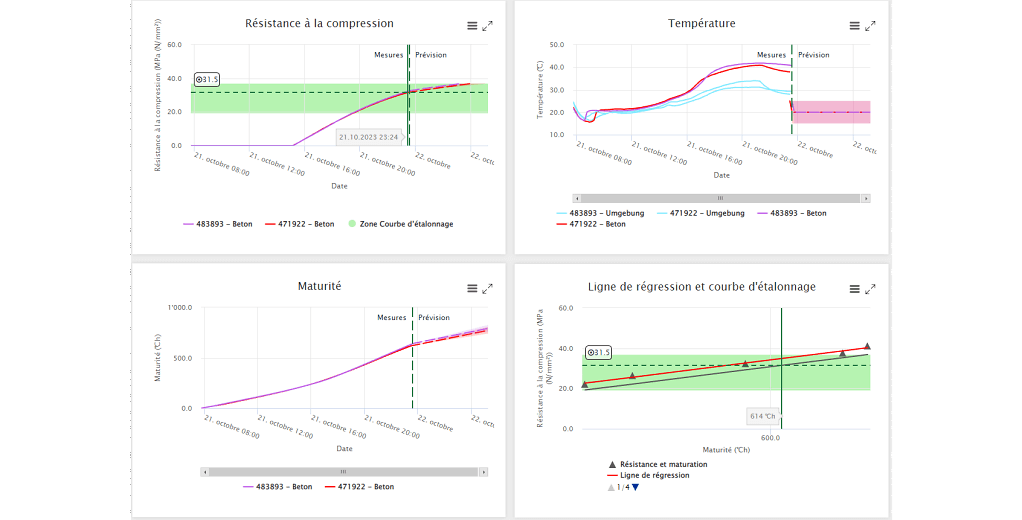Go to next legend page with down arrow
Screen dimensions: 1022x520
pos(635,487)
